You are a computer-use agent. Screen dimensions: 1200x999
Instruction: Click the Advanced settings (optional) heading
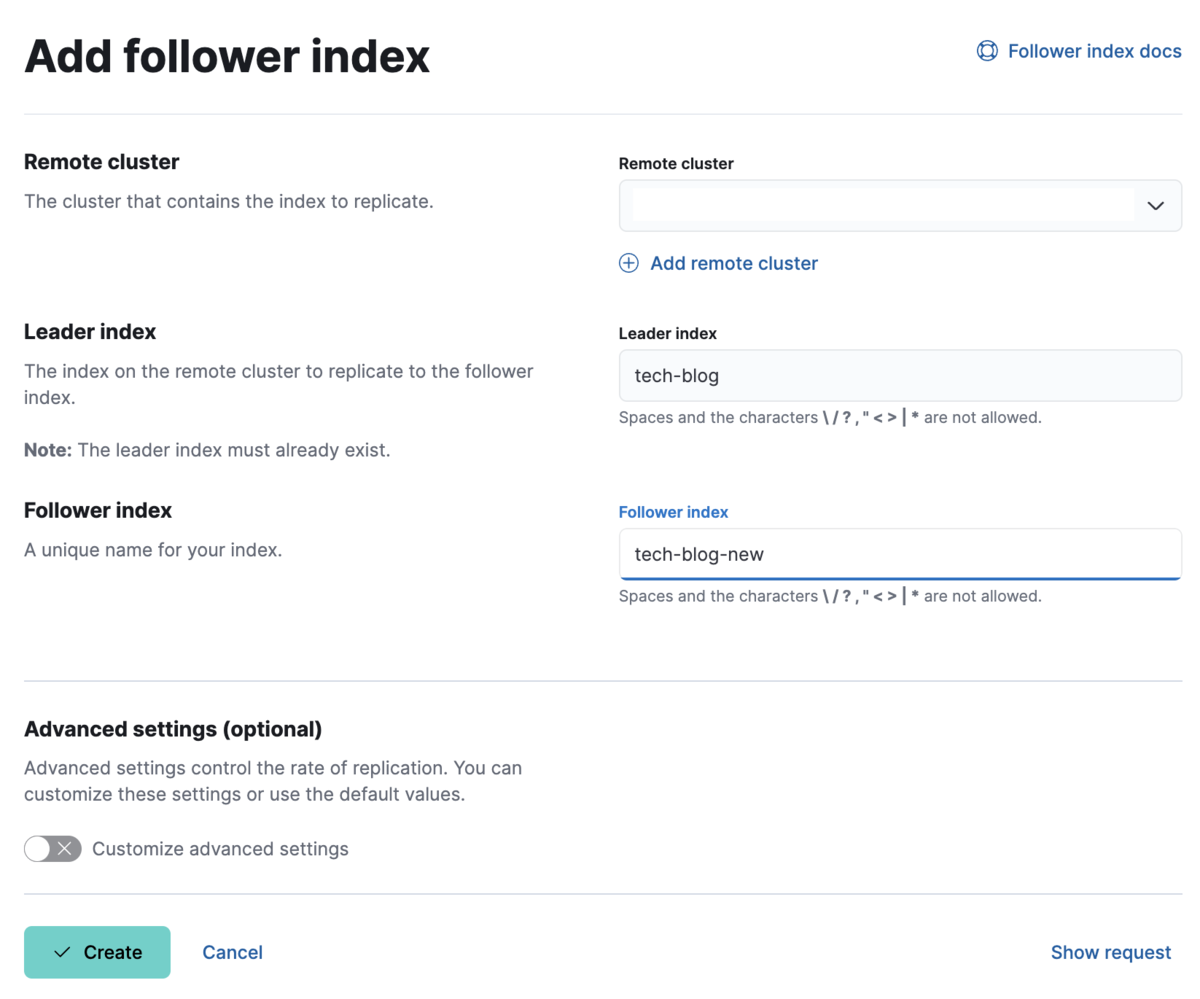click(173, 729)
